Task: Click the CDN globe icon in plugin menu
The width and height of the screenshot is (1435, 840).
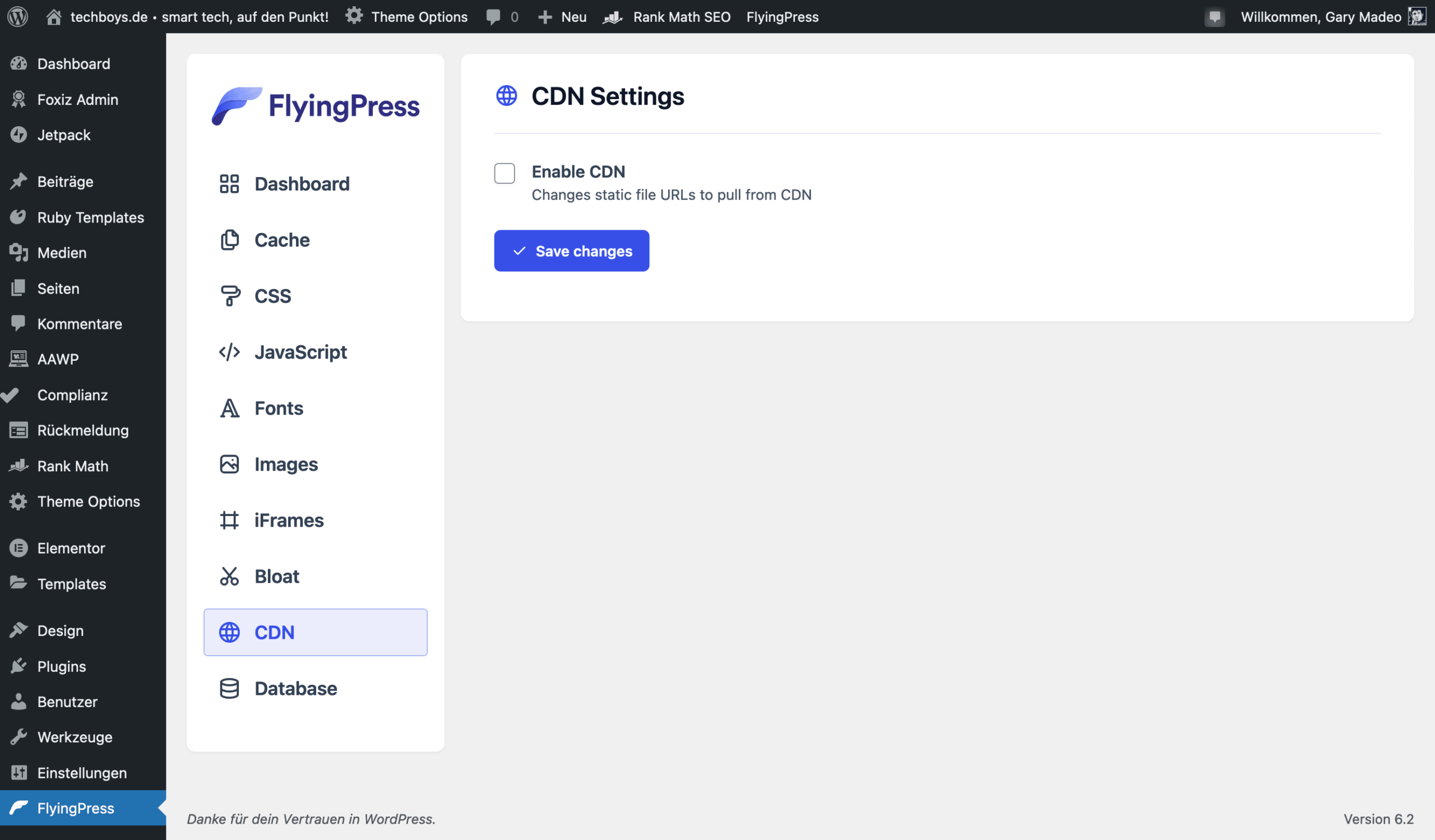Action: (229, 632)
